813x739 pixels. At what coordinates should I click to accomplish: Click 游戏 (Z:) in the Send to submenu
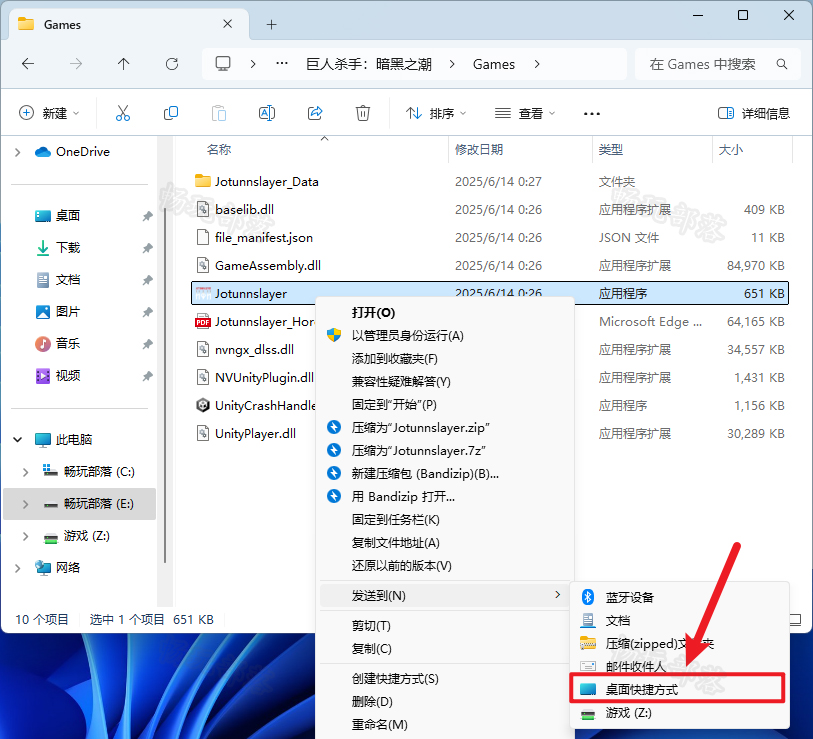pos(677,713)
